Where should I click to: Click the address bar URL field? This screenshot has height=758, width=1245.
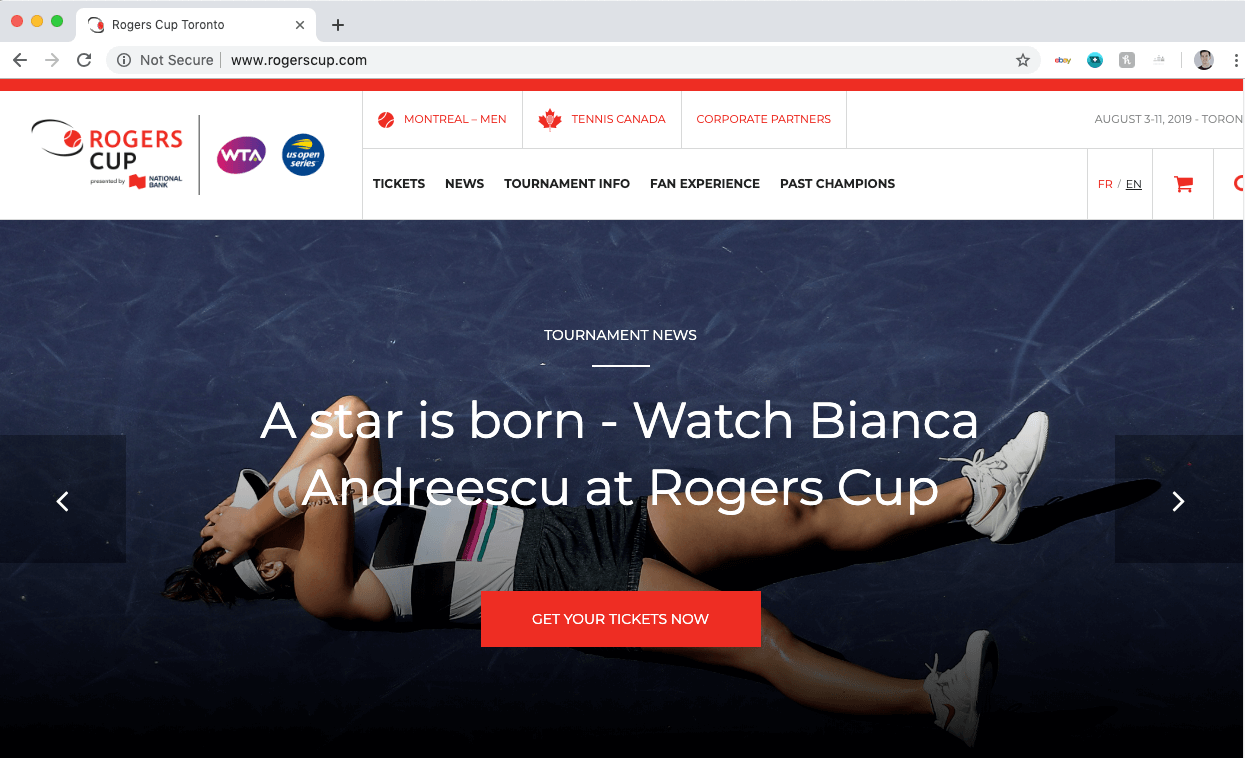pos(560,60)
